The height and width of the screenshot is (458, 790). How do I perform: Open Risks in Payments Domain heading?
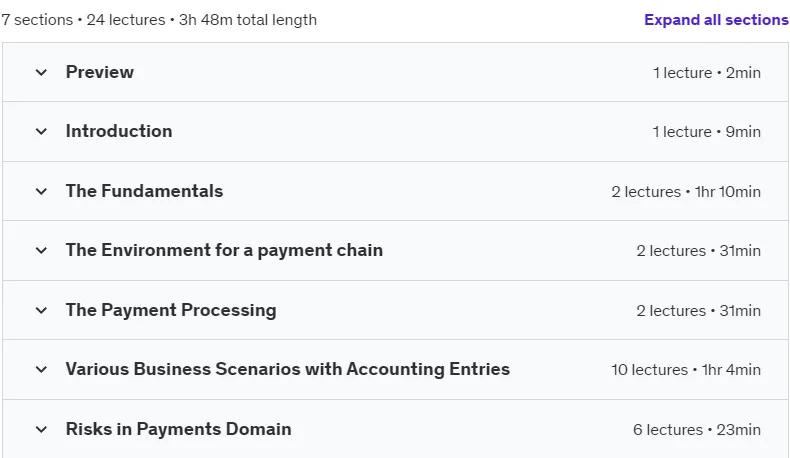(x=178, y=429)
